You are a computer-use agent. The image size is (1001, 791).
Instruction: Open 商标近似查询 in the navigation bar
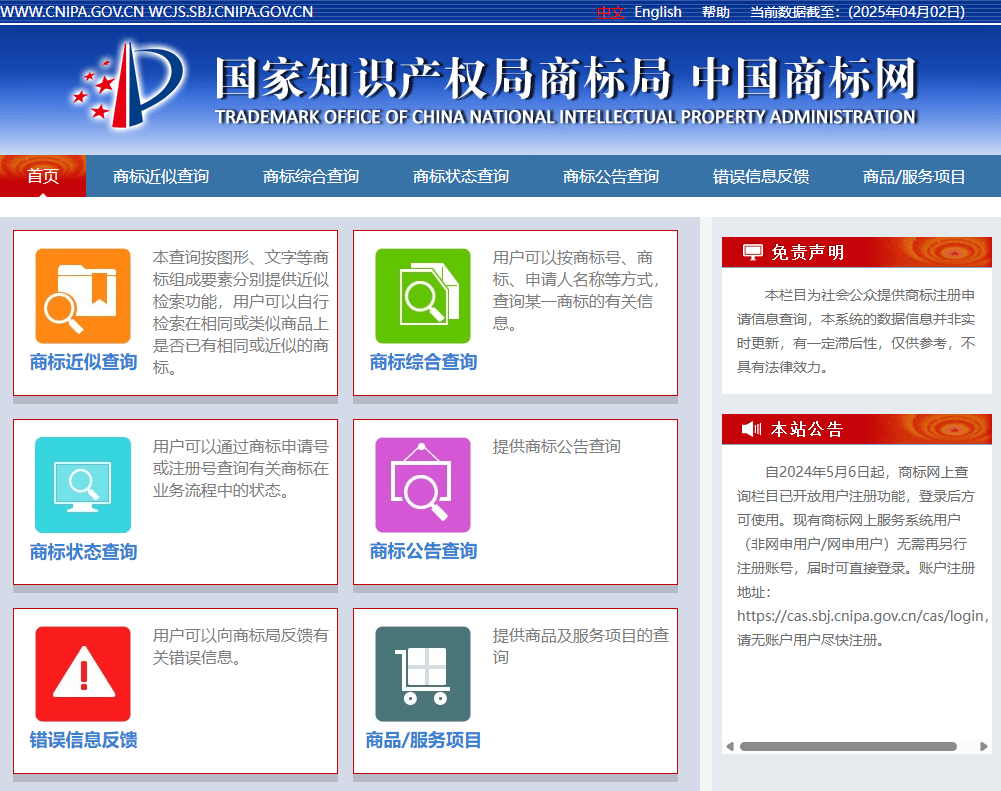(161, 176)
